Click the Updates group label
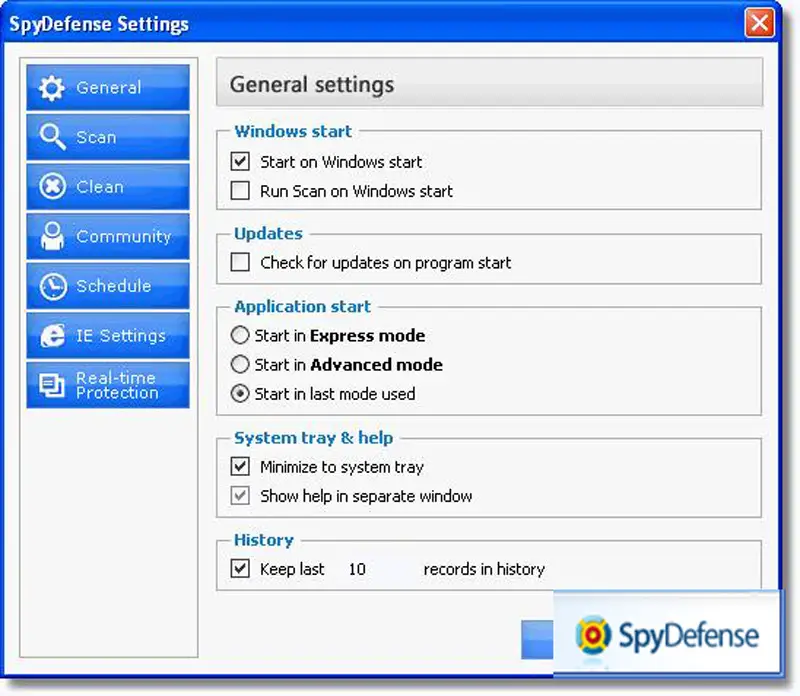This screenshot has height=696, width=800. tap(268, 233)
